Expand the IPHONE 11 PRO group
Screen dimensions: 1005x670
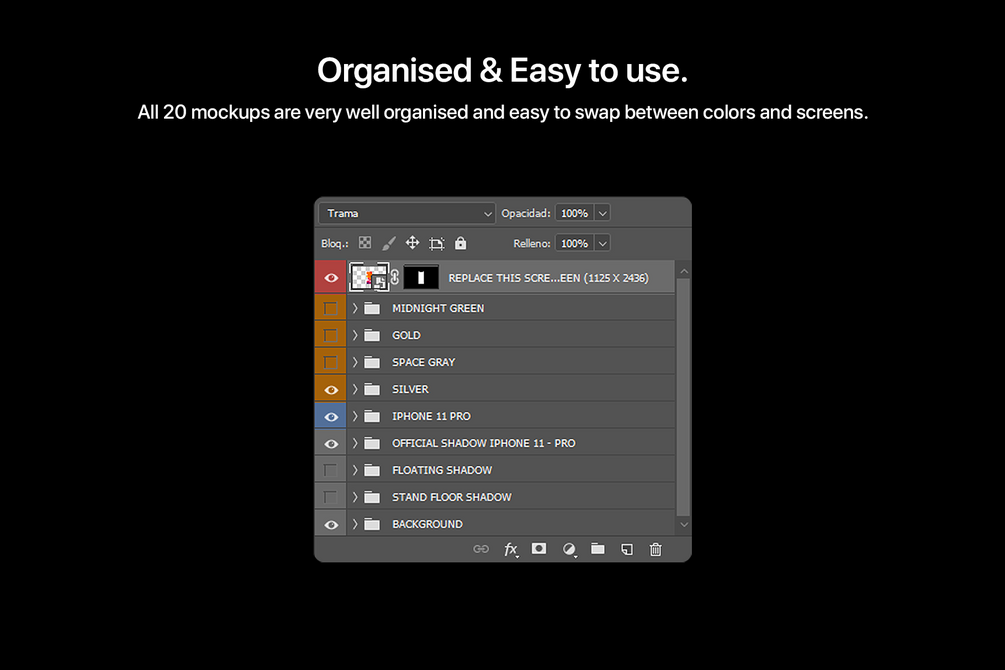coord(354,416)
